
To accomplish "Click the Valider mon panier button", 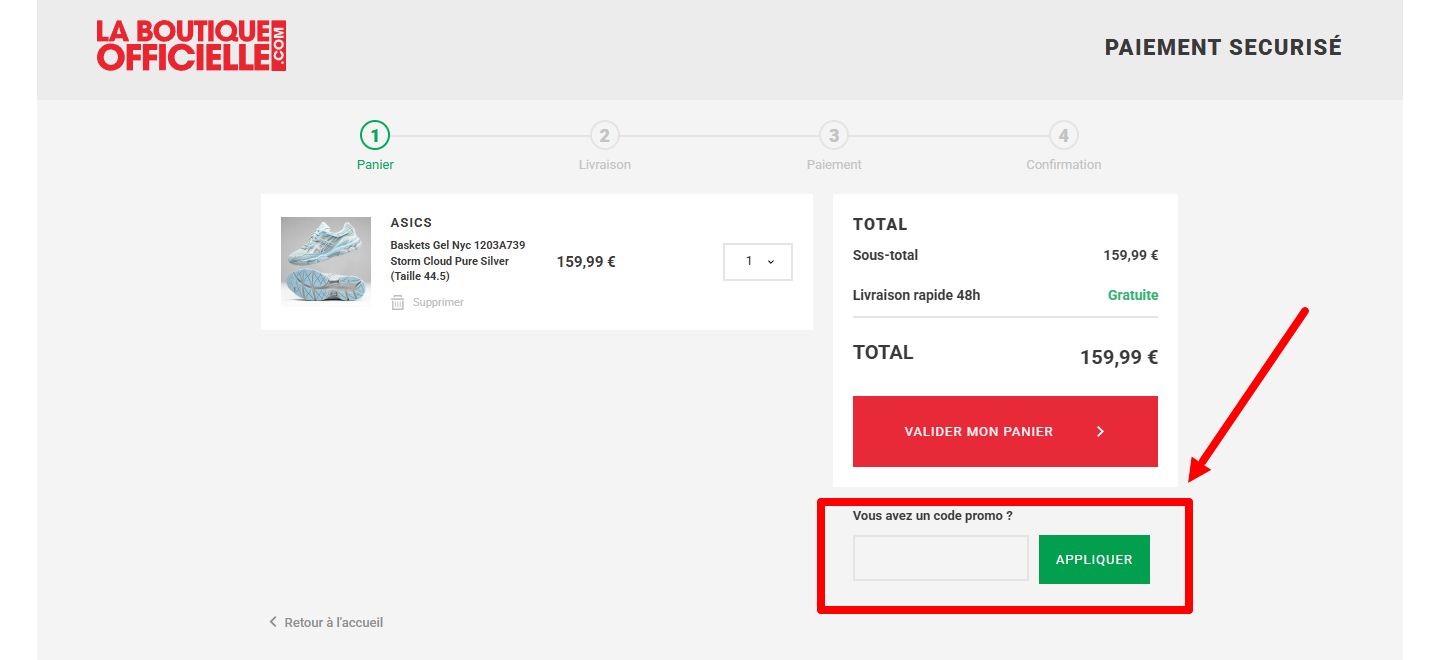I will [x=1005, y=431].
